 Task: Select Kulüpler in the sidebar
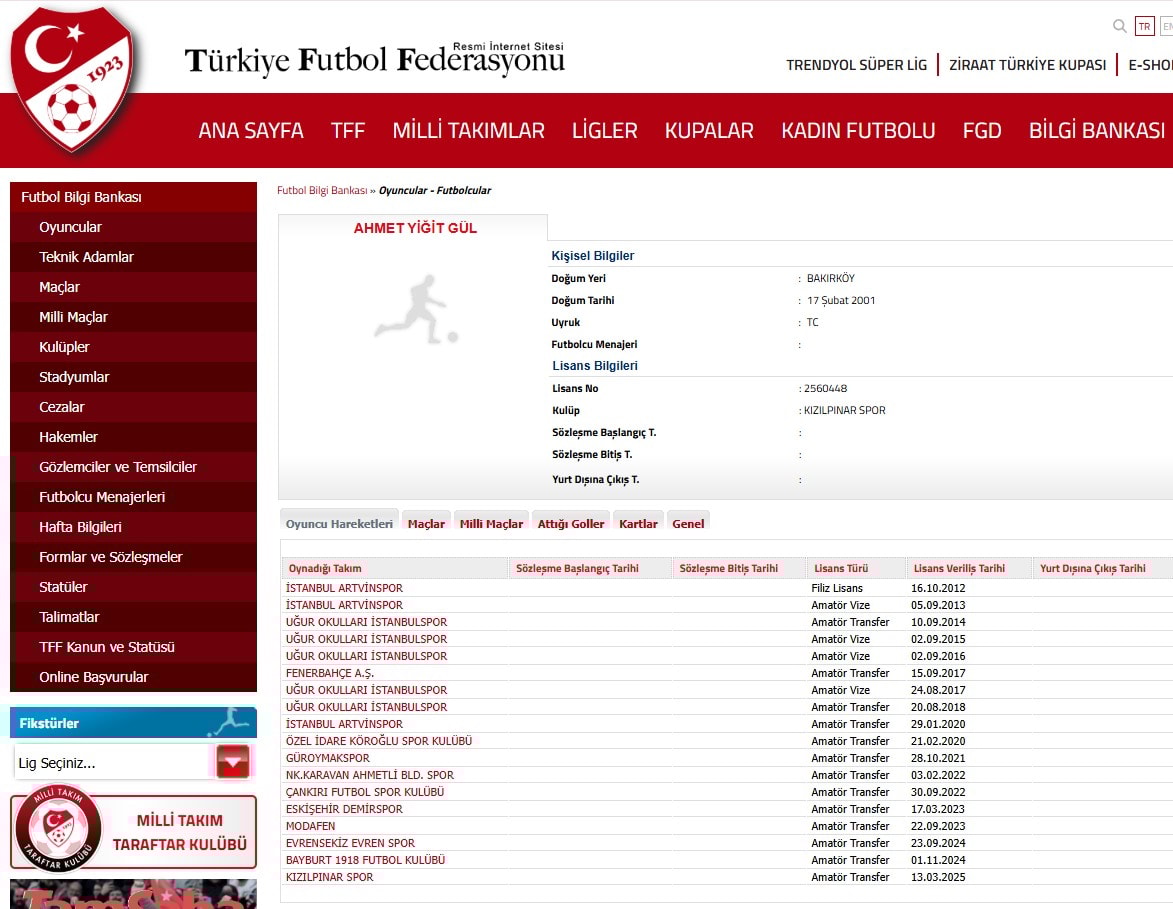133,347
